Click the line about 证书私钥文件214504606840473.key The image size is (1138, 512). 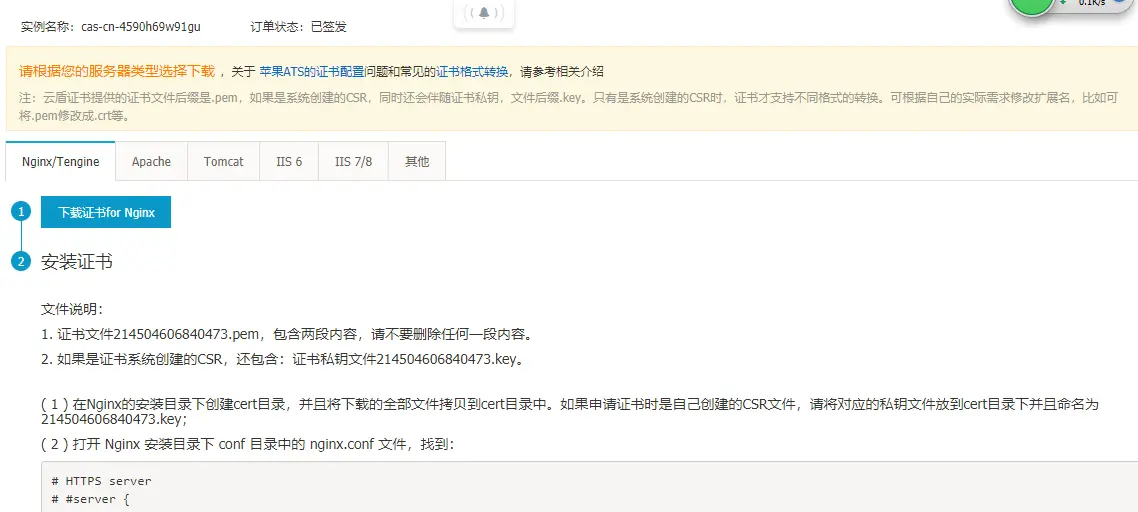click(x=282, y=359)
